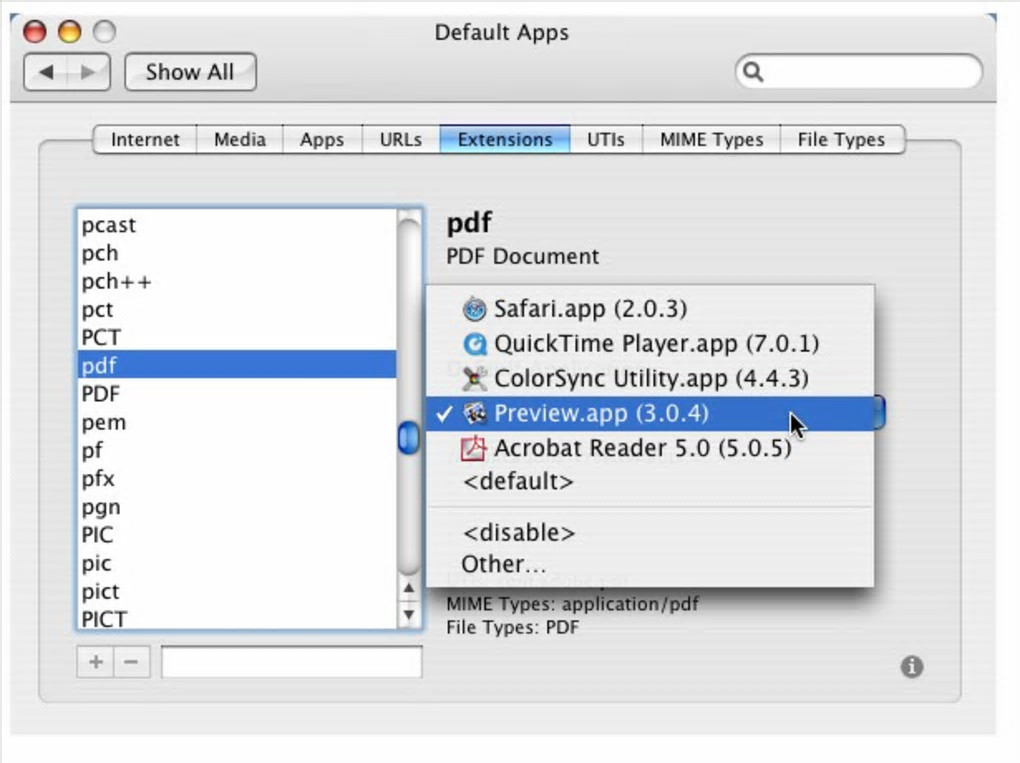
Task: Select the <disable> menu option
Action: point(650,533)
